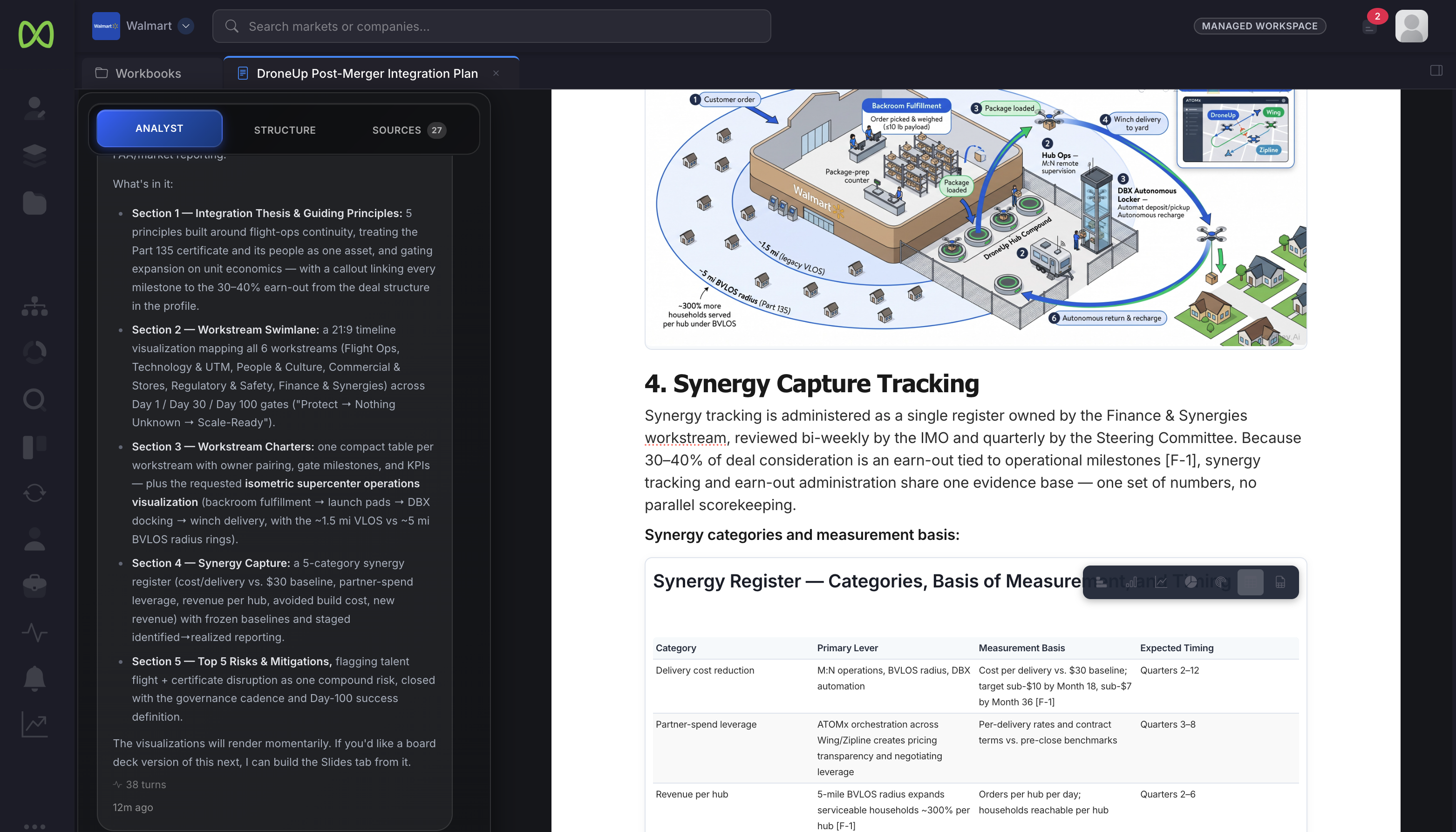The image size is (1456, 832).
Task: Switch table to line chart view
Action: tap(1161, 582)
